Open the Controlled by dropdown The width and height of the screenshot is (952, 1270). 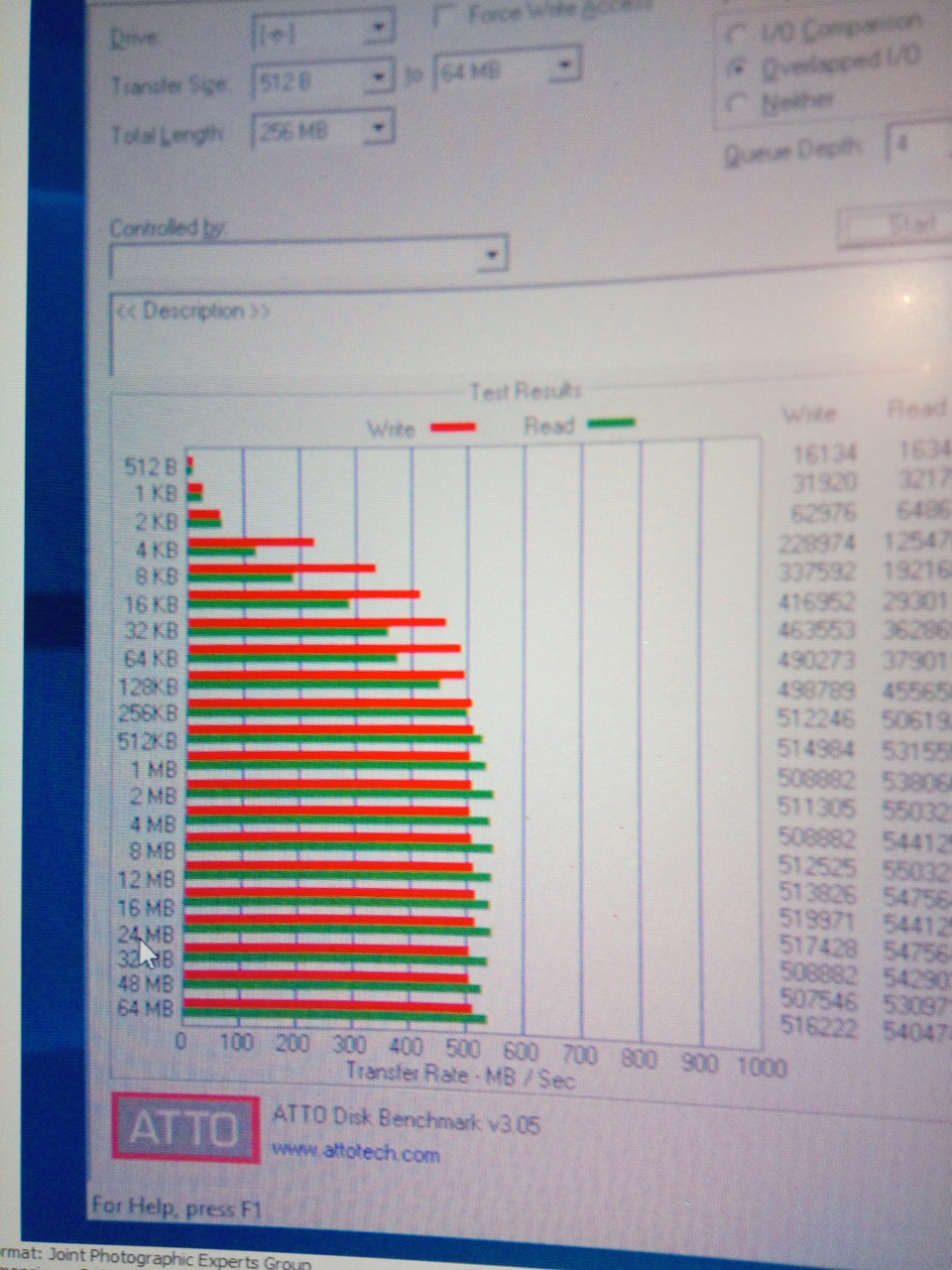pyautogui.click(x=491, y=256)
